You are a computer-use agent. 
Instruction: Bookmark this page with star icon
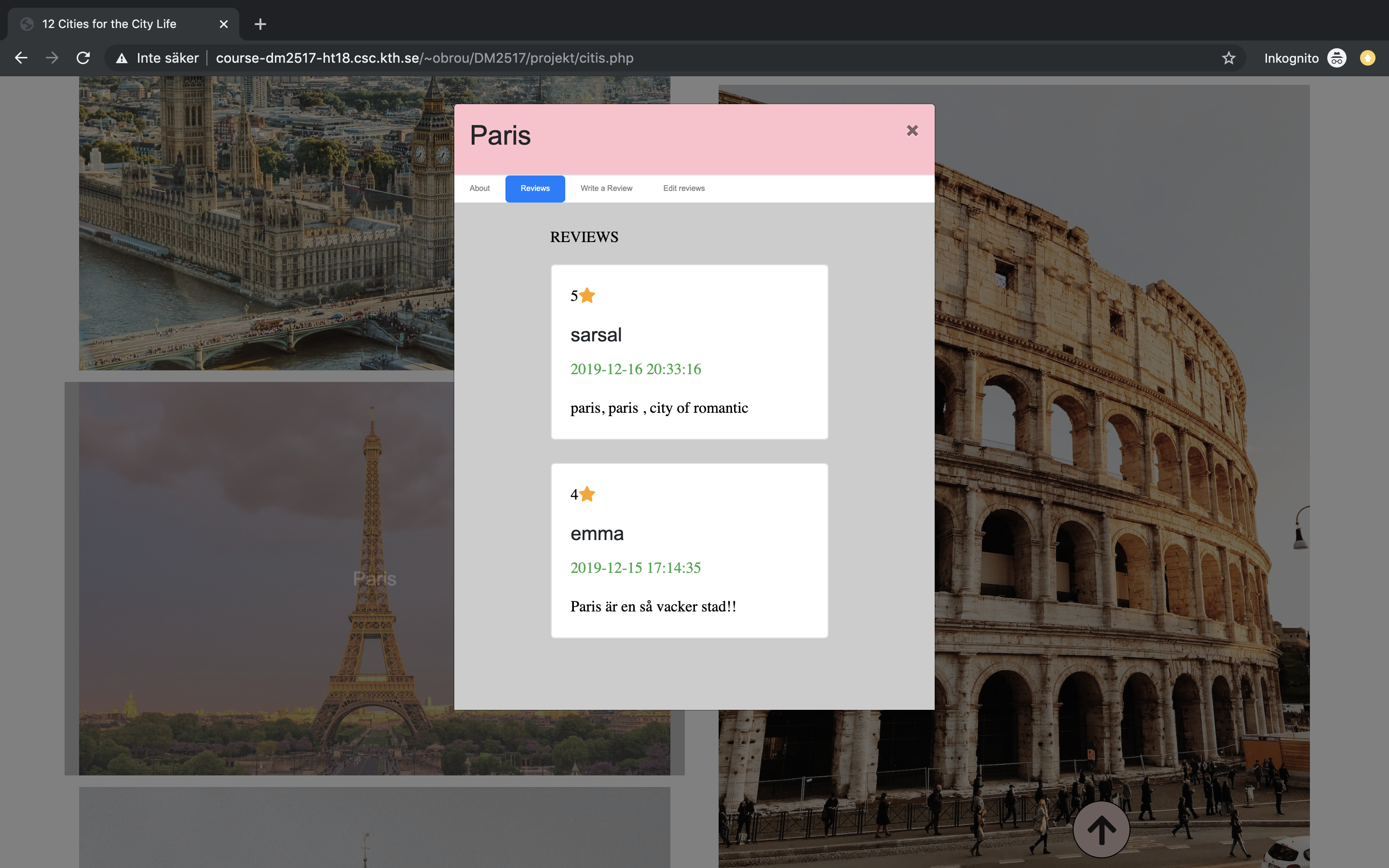(1228, 58)
